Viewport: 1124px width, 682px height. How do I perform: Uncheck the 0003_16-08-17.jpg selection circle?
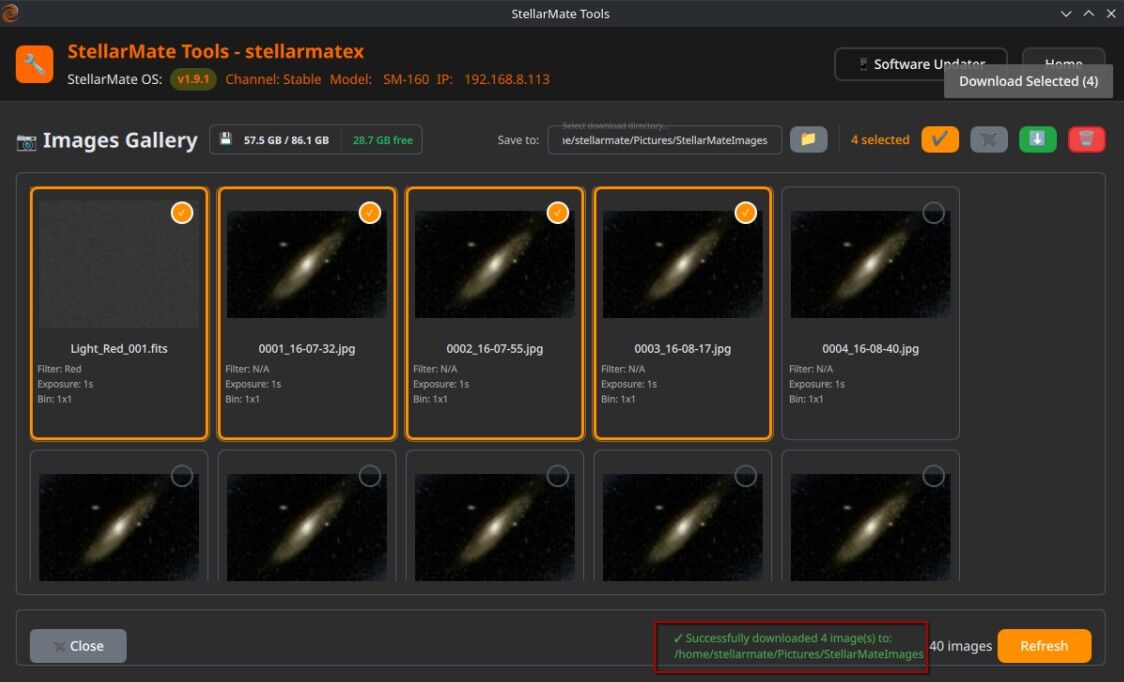point(746,212)
